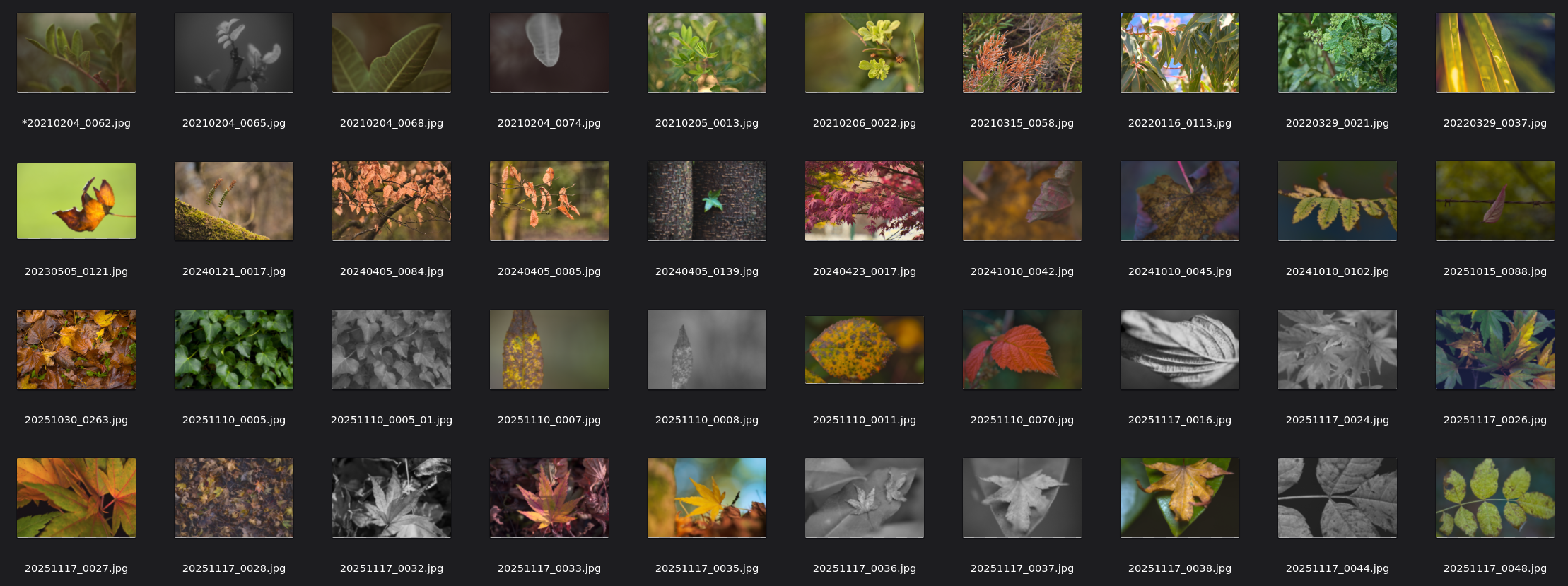Select leaf on green background 20230505_0121.jpg
This screenshot has height=586, width=1568.
tap(76, 201)
